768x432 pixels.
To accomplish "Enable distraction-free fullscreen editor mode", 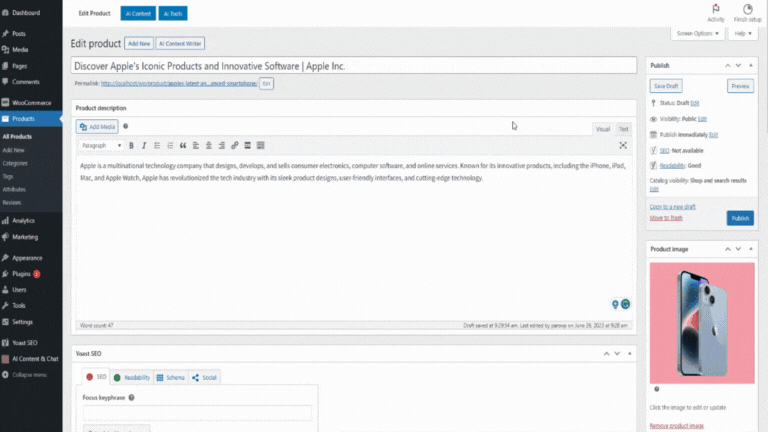I will (623, 145).
